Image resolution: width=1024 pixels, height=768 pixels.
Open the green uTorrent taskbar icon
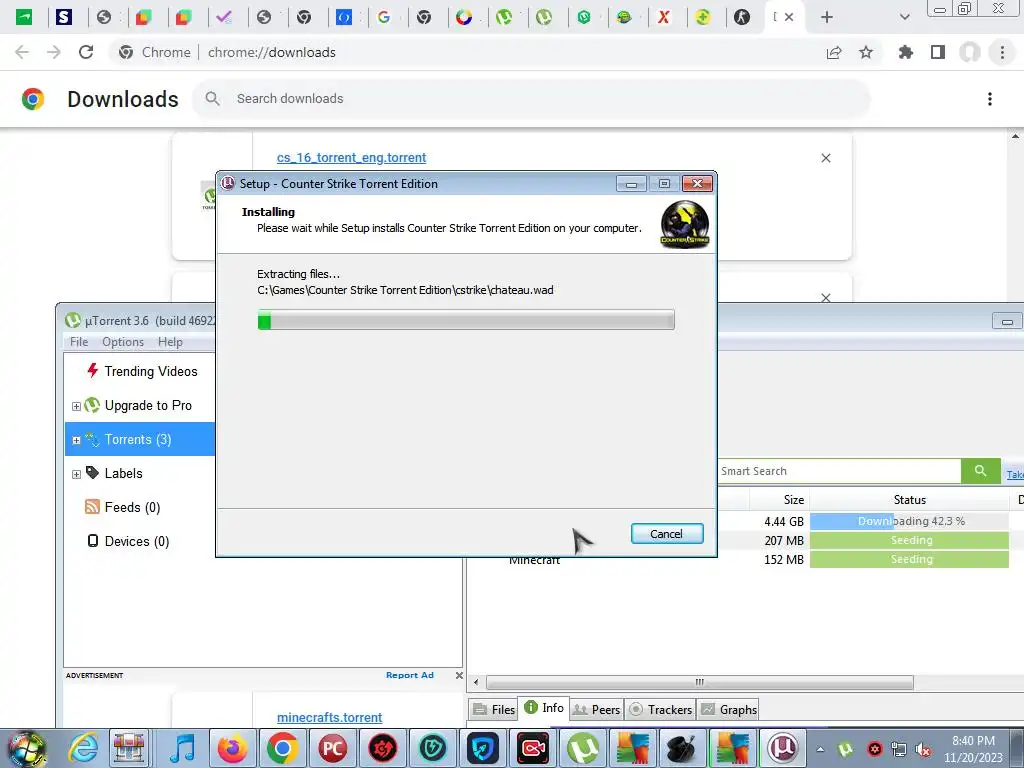[x=583, y=748]
